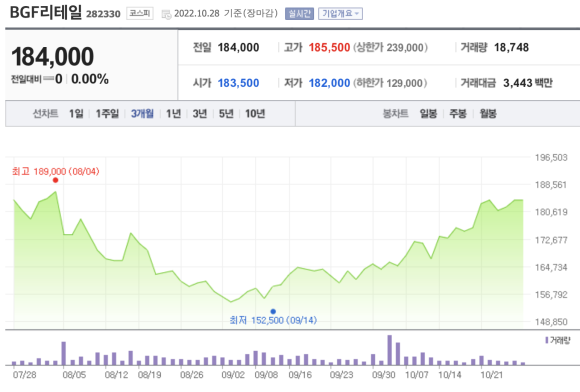This screenshot has height=392, width=580.
Task: Select the 10년 line chart tab
Action: coord(255,114)
